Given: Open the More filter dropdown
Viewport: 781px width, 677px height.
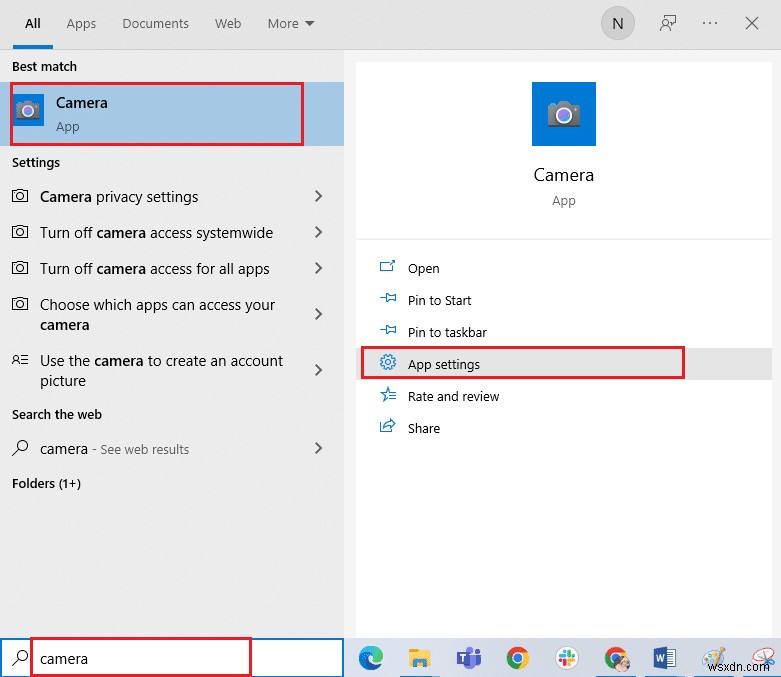Looking at the screenshot, I should (x=291, y=23).
